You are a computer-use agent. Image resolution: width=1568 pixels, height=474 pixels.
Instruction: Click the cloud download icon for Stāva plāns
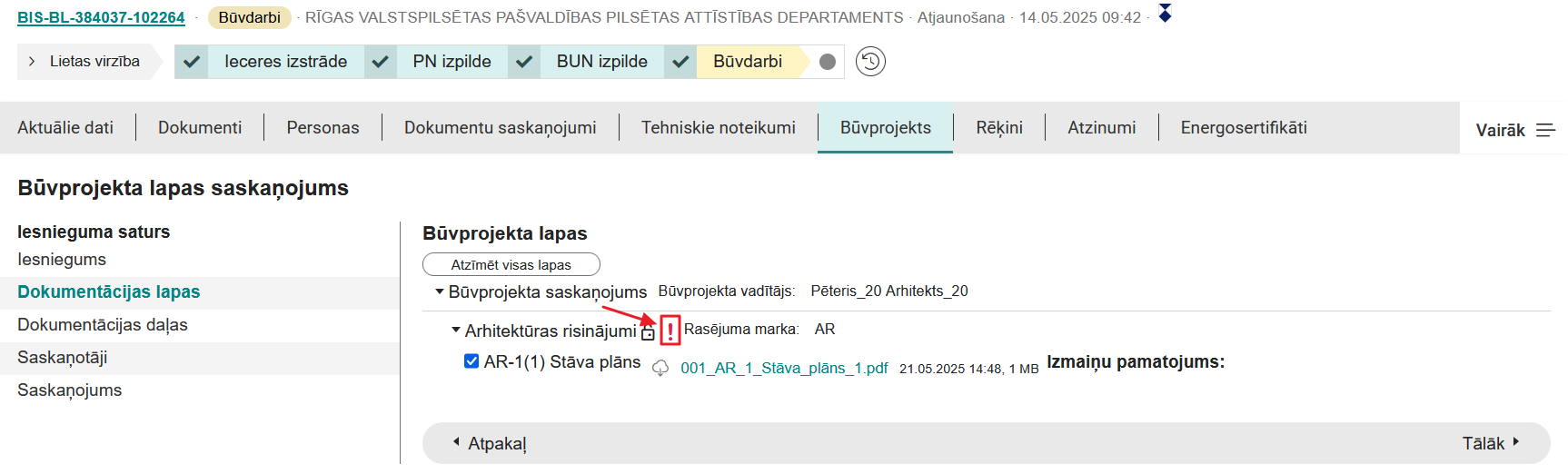click(660, 368)
